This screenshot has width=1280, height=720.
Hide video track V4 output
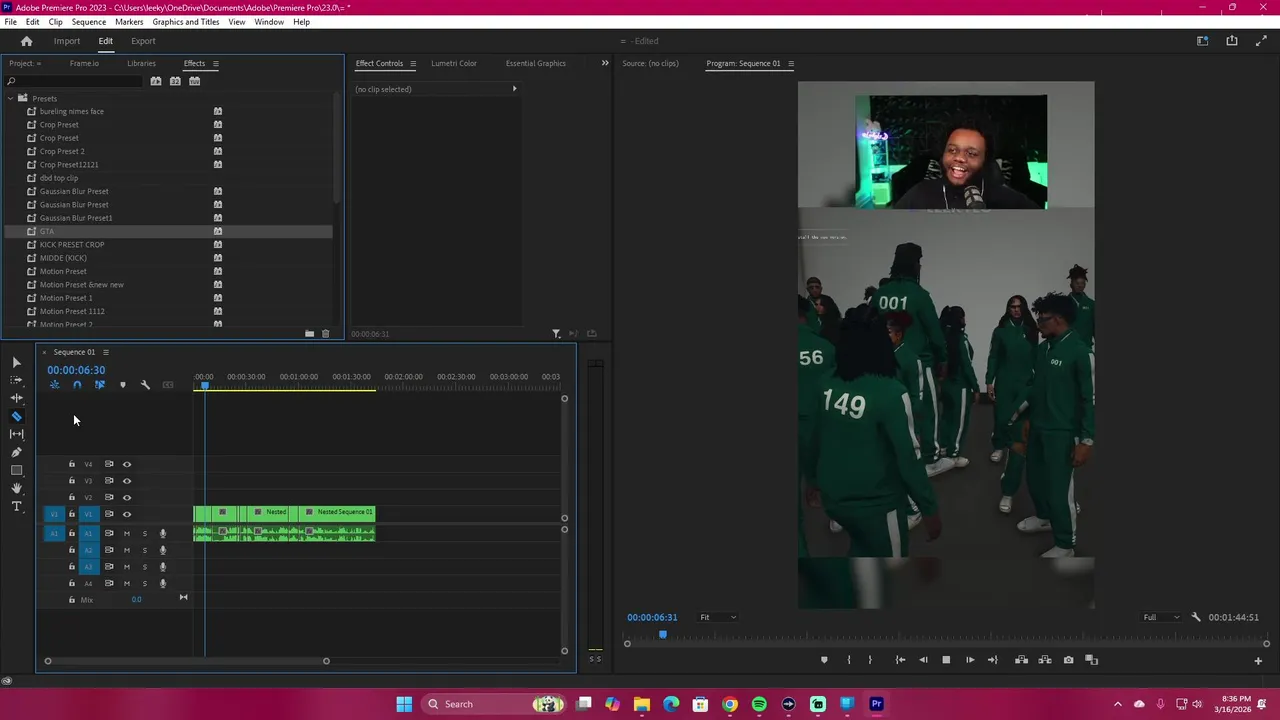pos(127,464)
